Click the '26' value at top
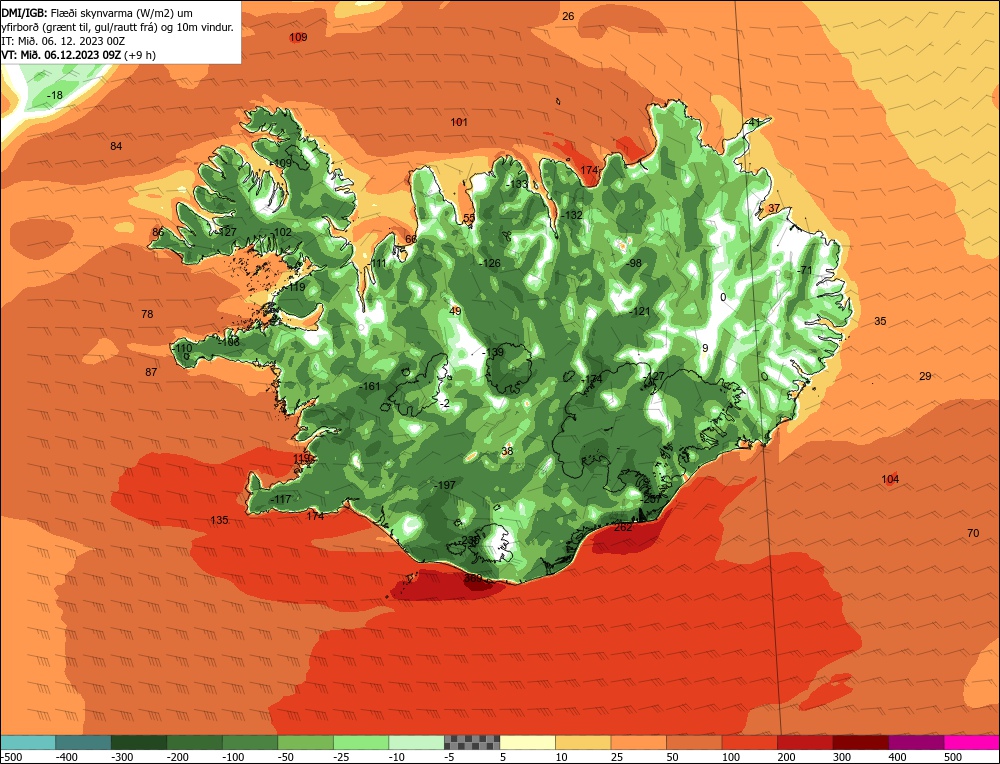 coord(568,17)
